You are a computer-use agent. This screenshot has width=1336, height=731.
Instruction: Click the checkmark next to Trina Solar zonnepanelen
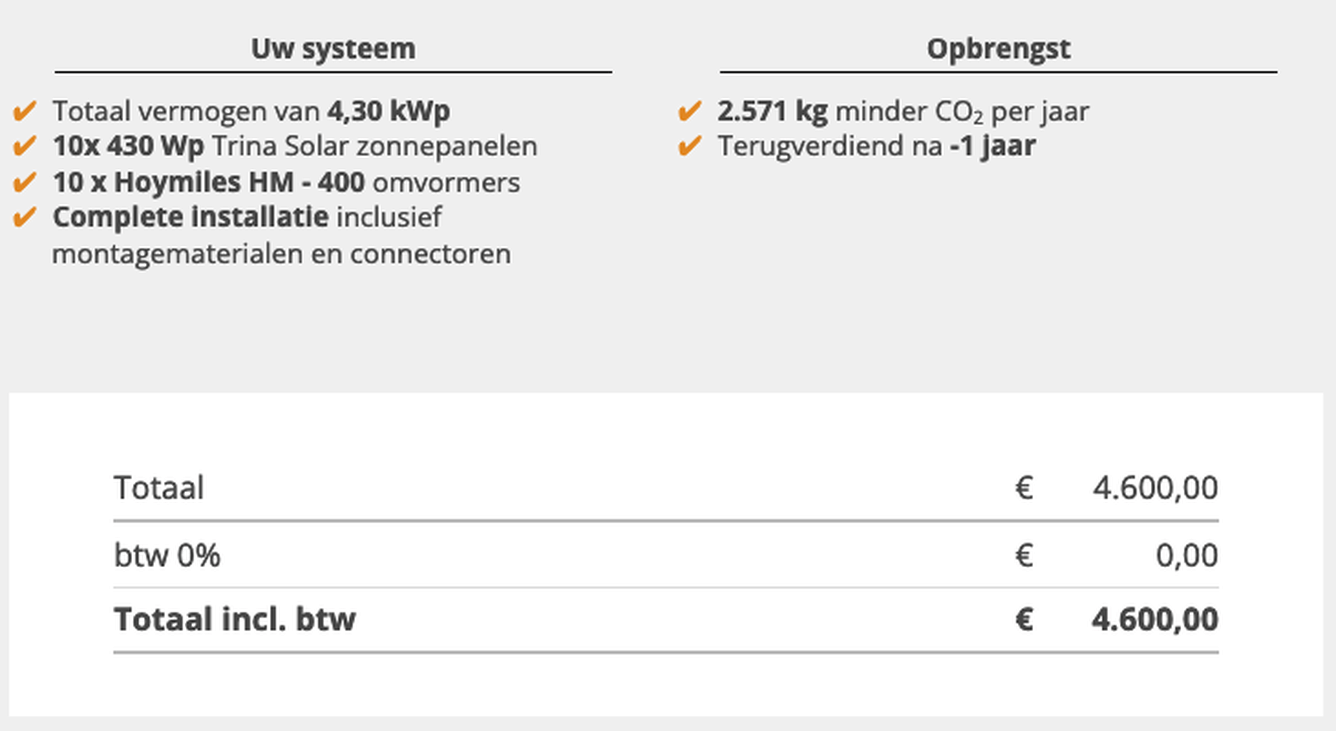click(25, 146)
